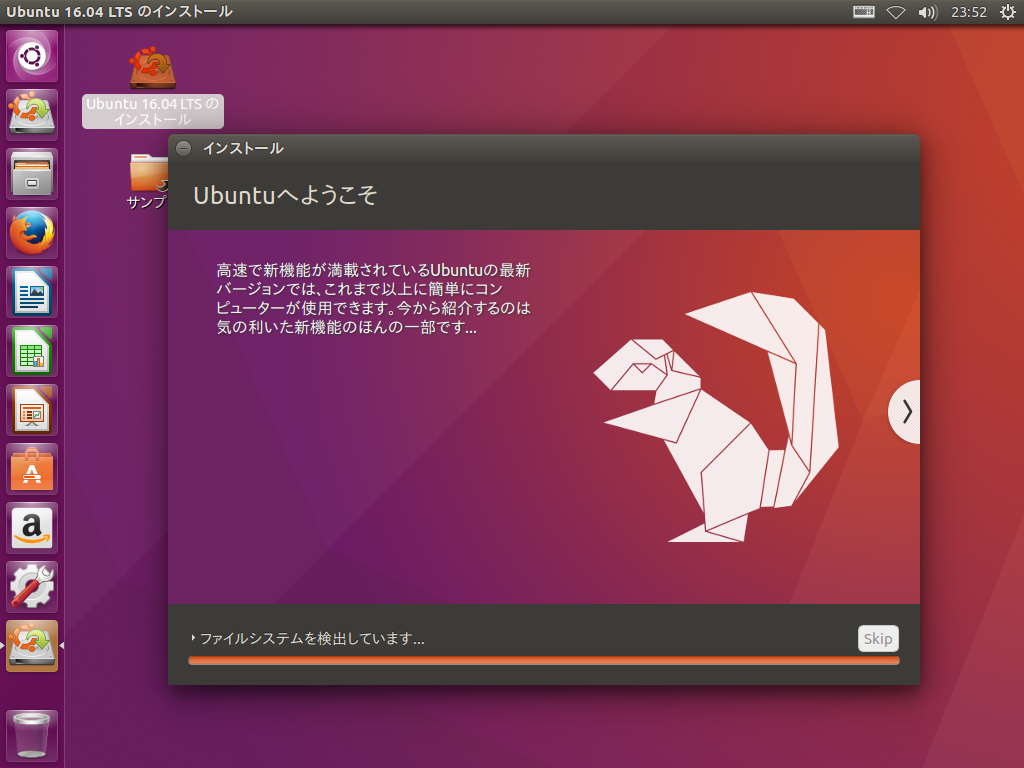Click the 'Ubuntuへようこそ' heading
The width and height of the screenshot is (1024, 768).
coord(285,195)
